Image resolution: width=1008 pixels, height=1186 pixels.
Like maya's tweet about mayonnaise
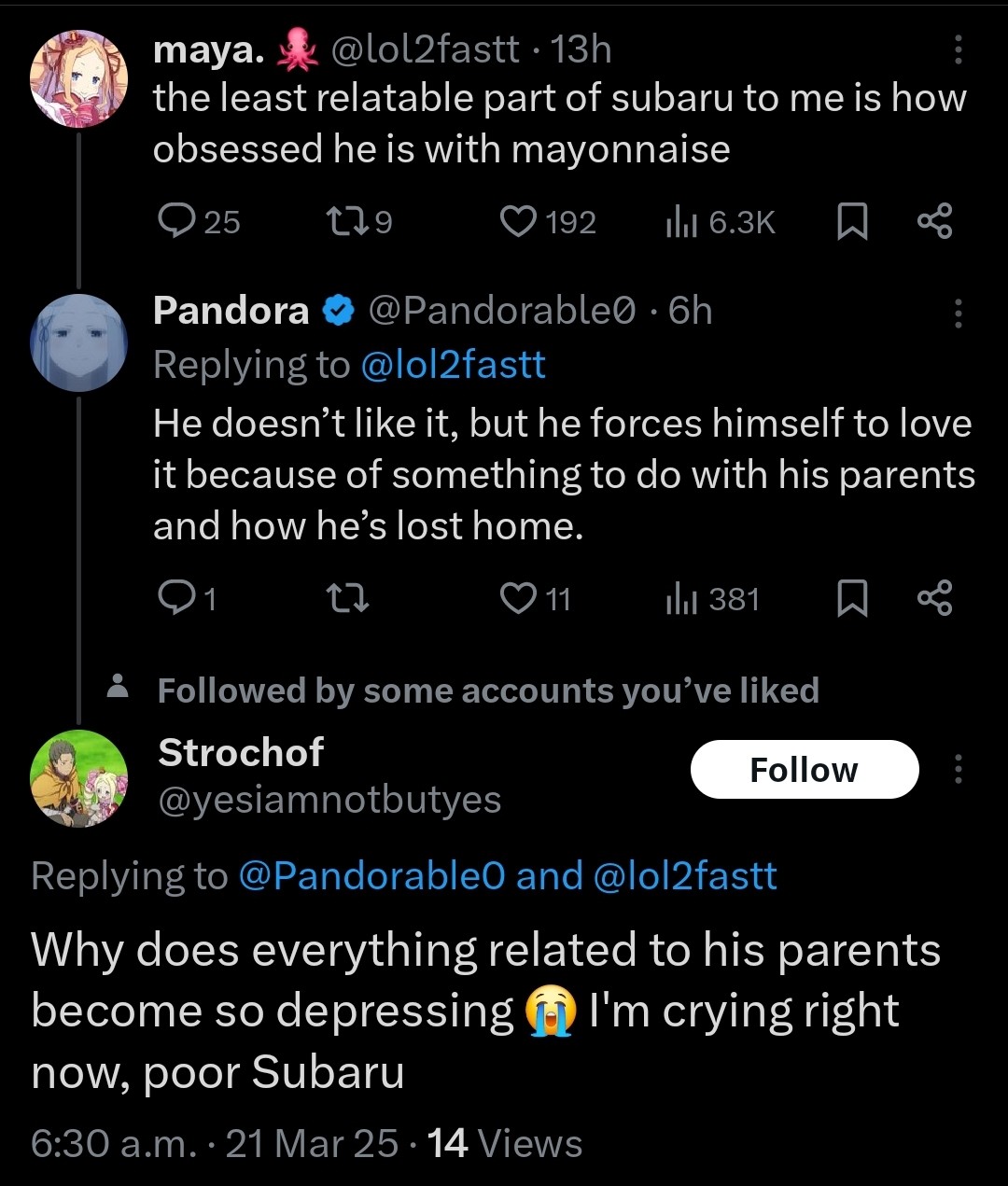click(x=517, y=222)
